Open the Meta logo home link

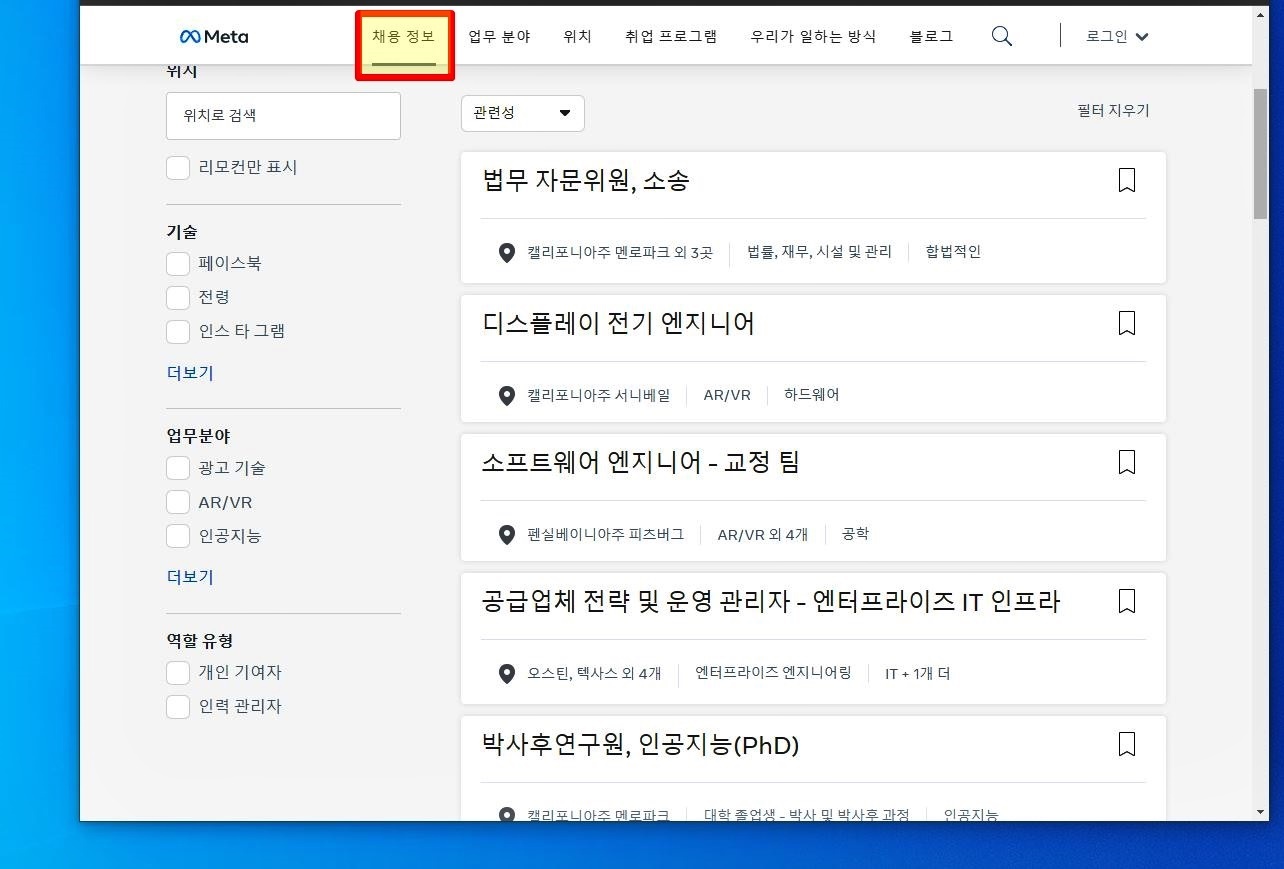point(214,37)
